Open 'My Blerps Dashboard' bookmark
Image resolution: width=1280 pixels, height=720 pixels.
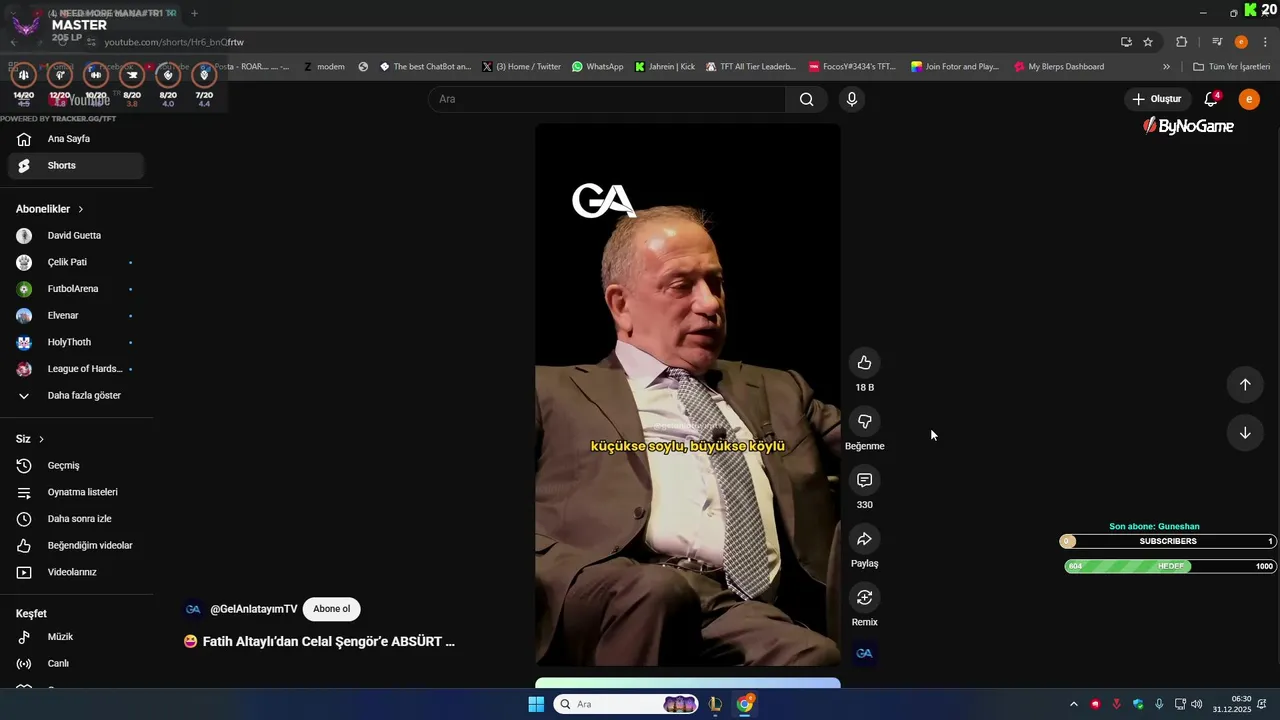coord(1059,67)
